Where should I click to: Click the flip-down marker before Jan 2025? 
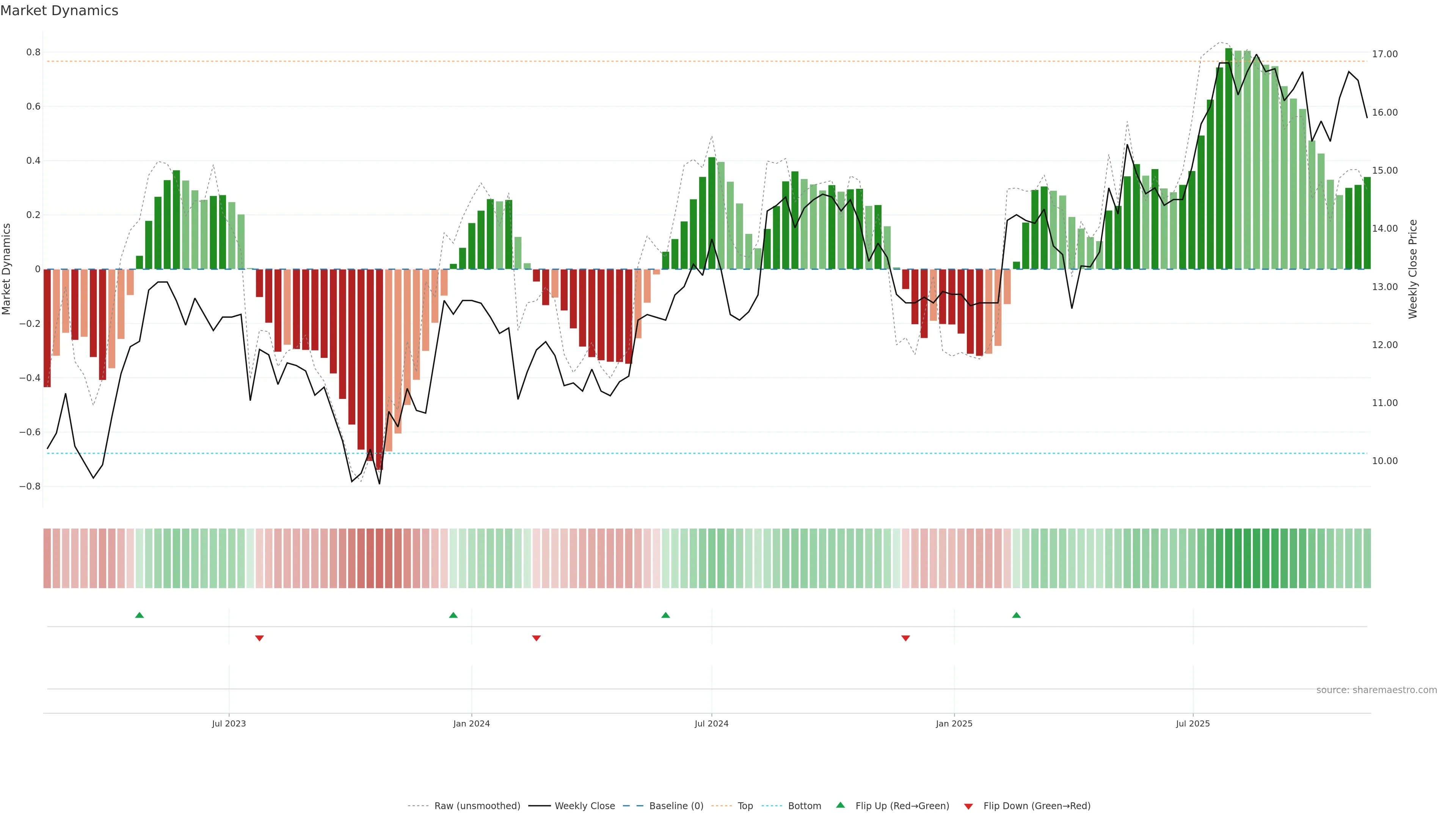pyautogui.click(x=905, y=638)
